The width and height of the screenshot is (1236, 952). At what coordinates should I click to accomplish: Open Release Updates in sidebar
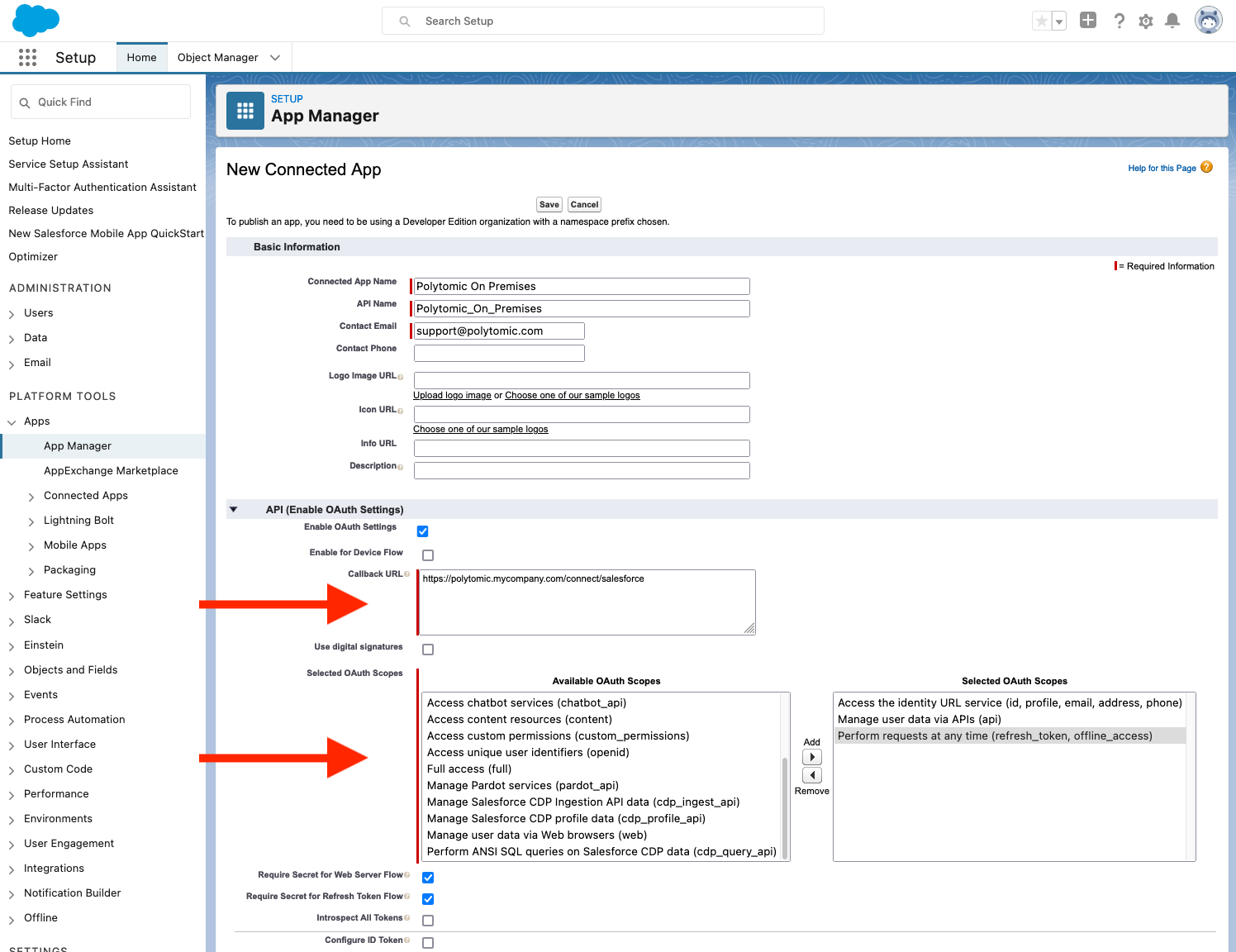(51, 211)
